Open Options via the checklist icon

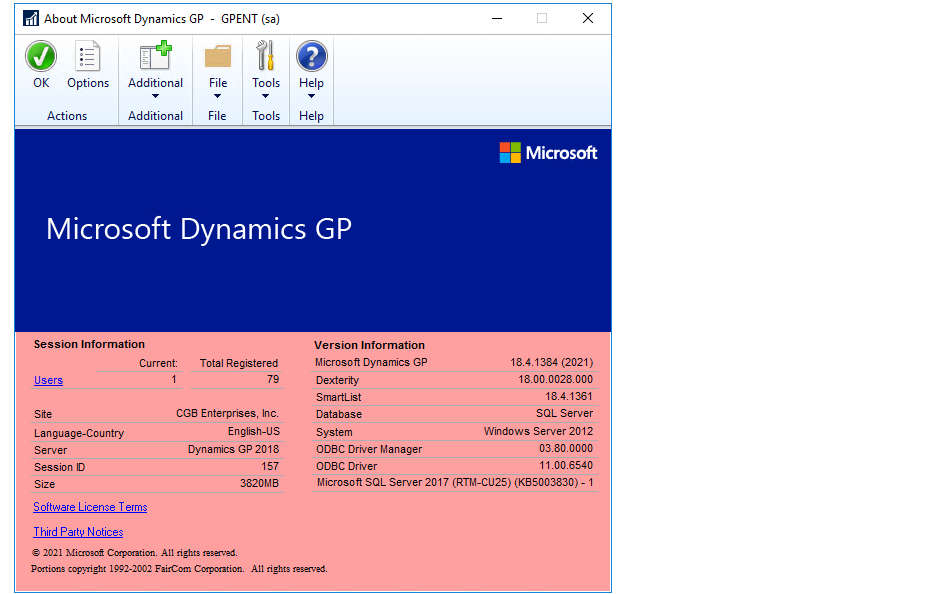coord(88,57)
